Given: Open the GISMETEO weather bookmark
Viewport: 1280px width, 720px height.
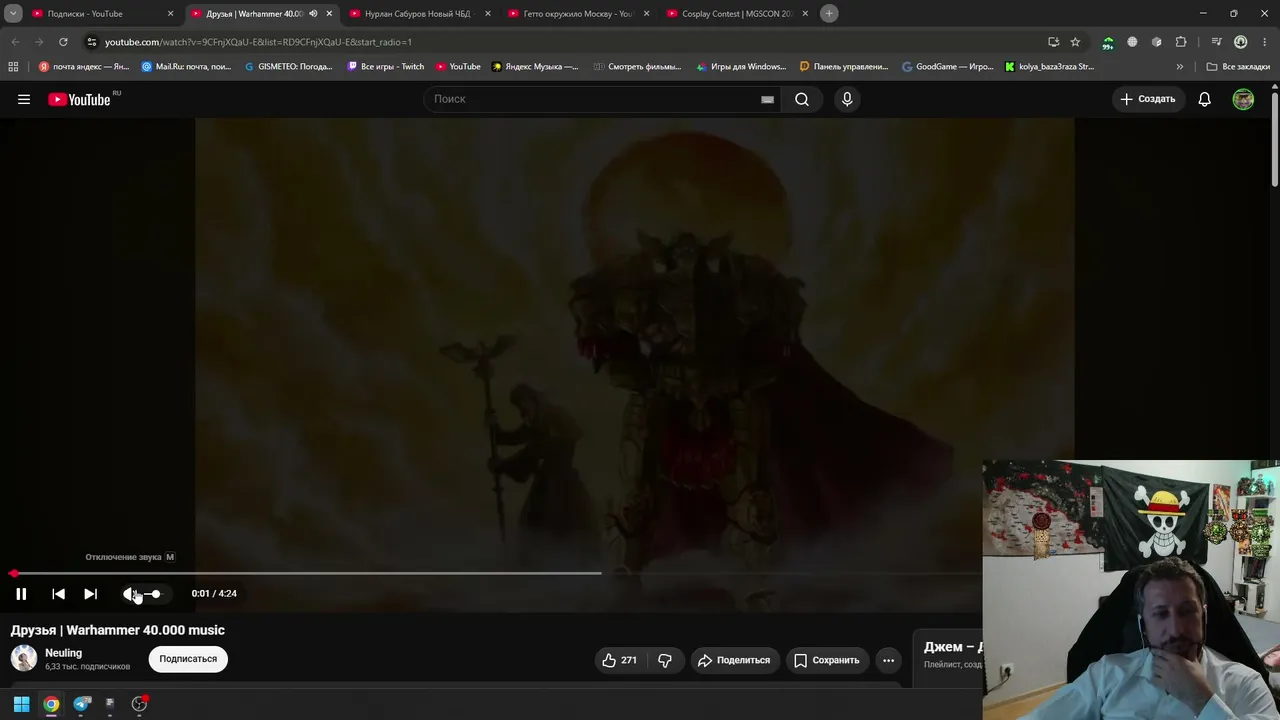Looking at the screenshot, I should 289,67.
